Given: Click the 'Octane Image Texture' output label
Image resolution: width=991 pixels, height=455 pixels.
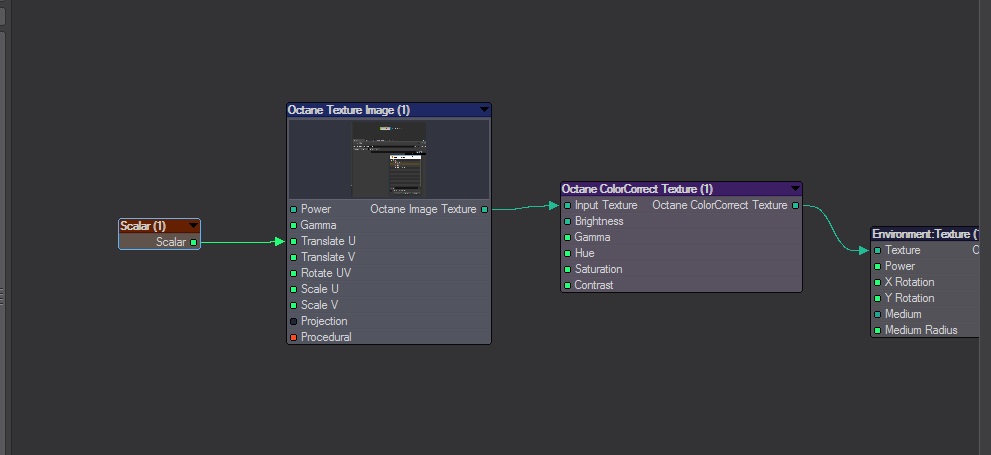Looking at the screenshot, I should (423, 209).
